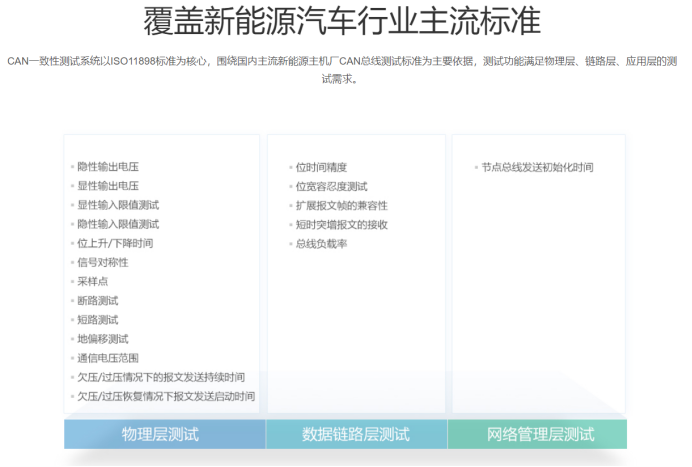The width and height of the screenshot is (692, 467).
Task: Click the 显性输出电压 entry
Action: pos(108,186)
